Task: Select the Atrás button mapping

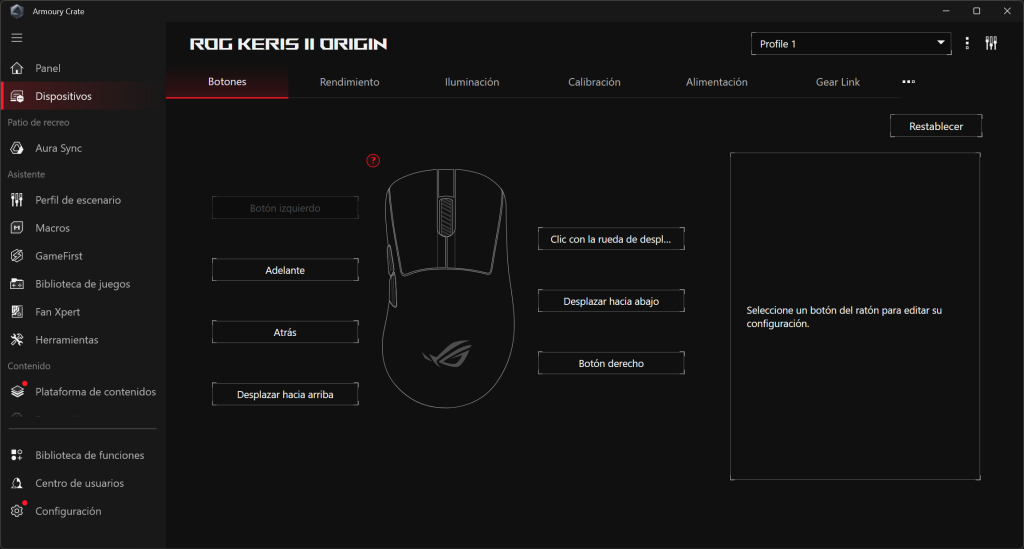Action: [285, 332]
